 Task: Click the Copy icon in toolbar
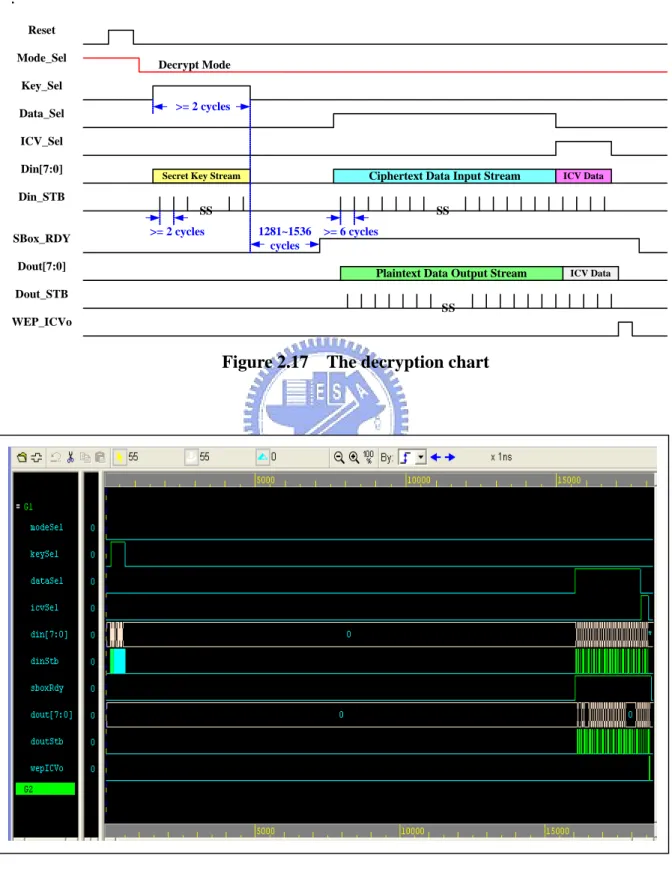coord(85,457)
